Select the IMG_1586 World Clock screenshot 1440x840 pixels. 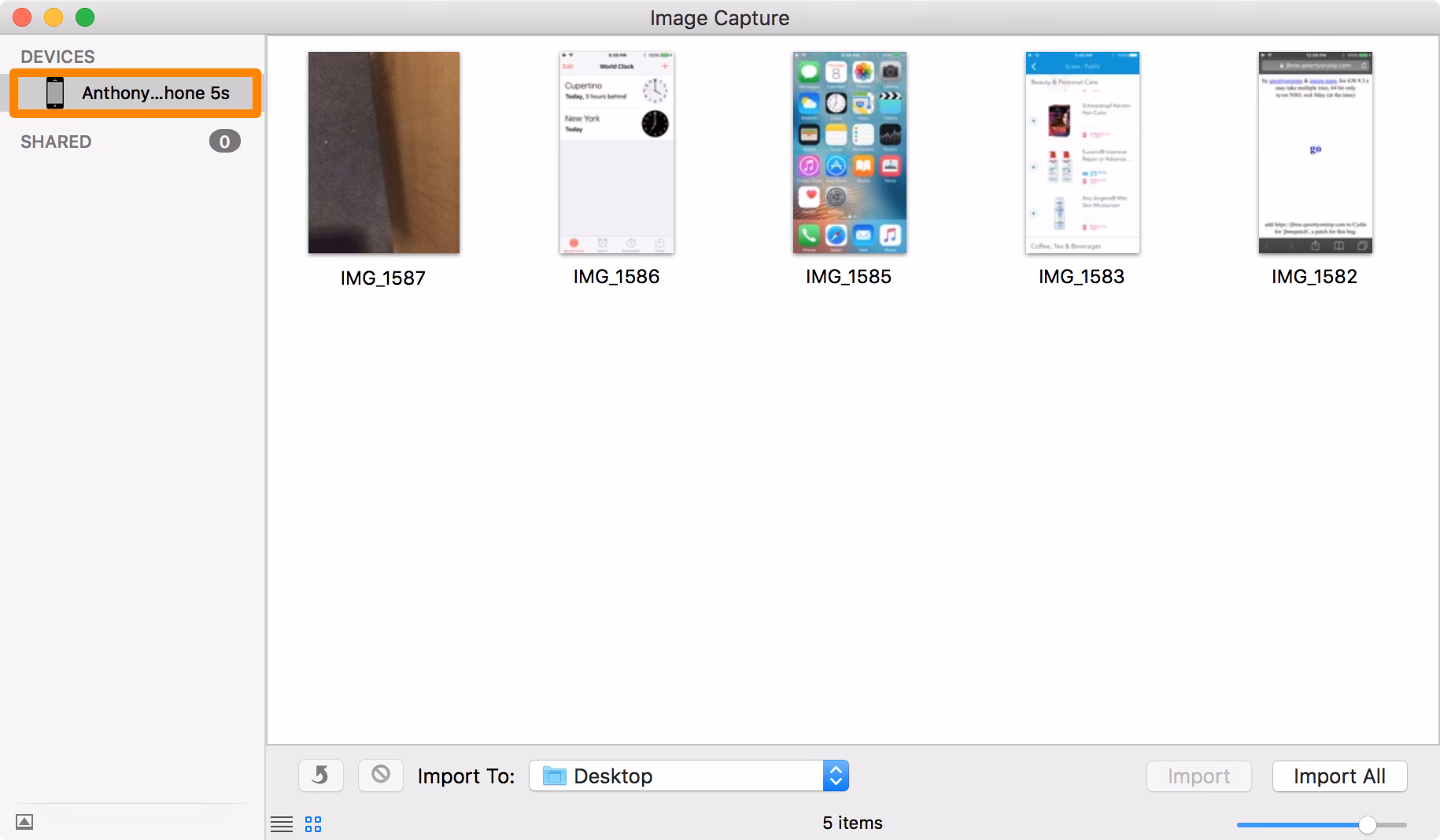(x=616, y=153)
